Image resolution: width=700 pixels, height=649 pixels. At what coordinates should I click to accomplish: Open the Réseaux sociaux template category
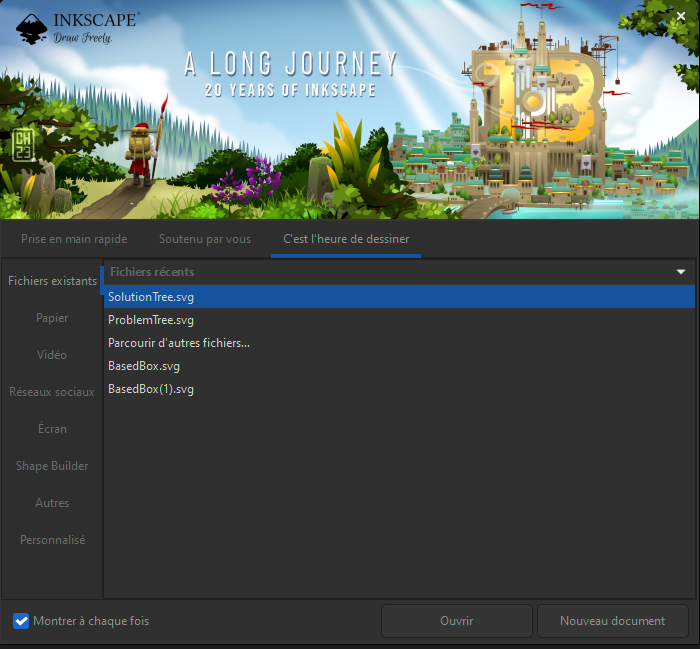coord(52,392)
